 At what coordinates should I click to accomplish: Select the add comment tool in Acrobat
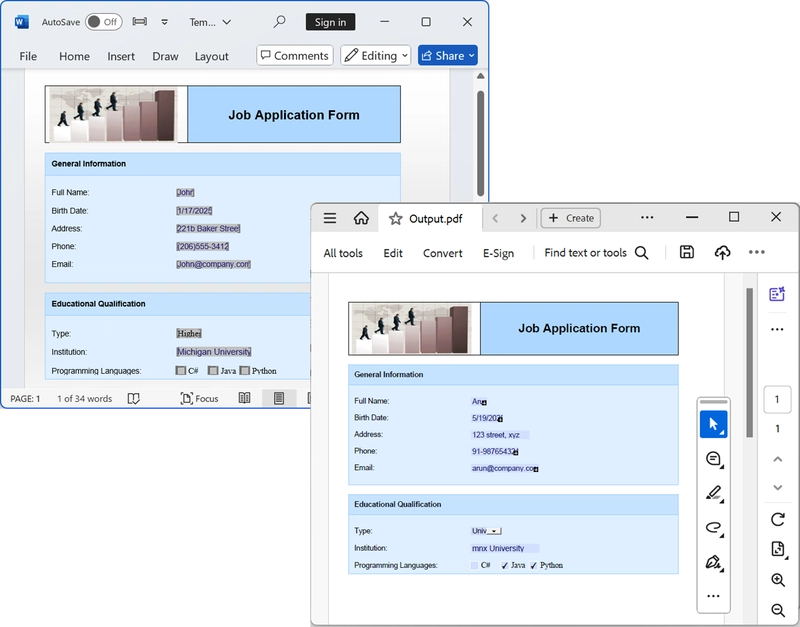pos(713,459)
